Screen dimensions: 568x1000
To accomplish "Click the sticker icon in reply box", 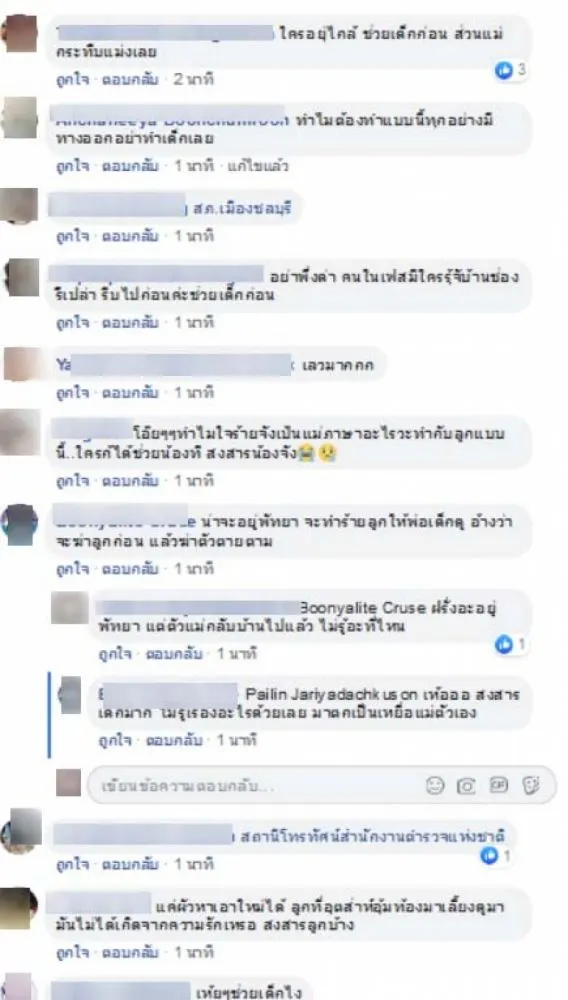I will click(531, 786).
